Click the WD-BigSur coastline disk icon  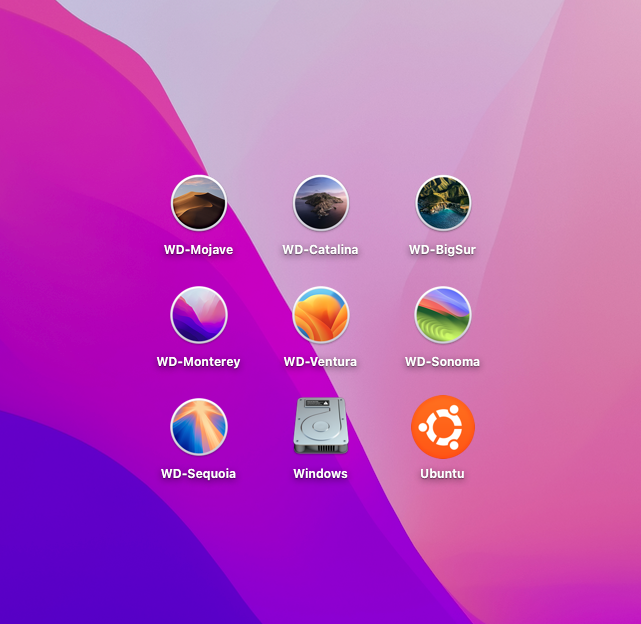pyautogui.click(x=443, y=203)
